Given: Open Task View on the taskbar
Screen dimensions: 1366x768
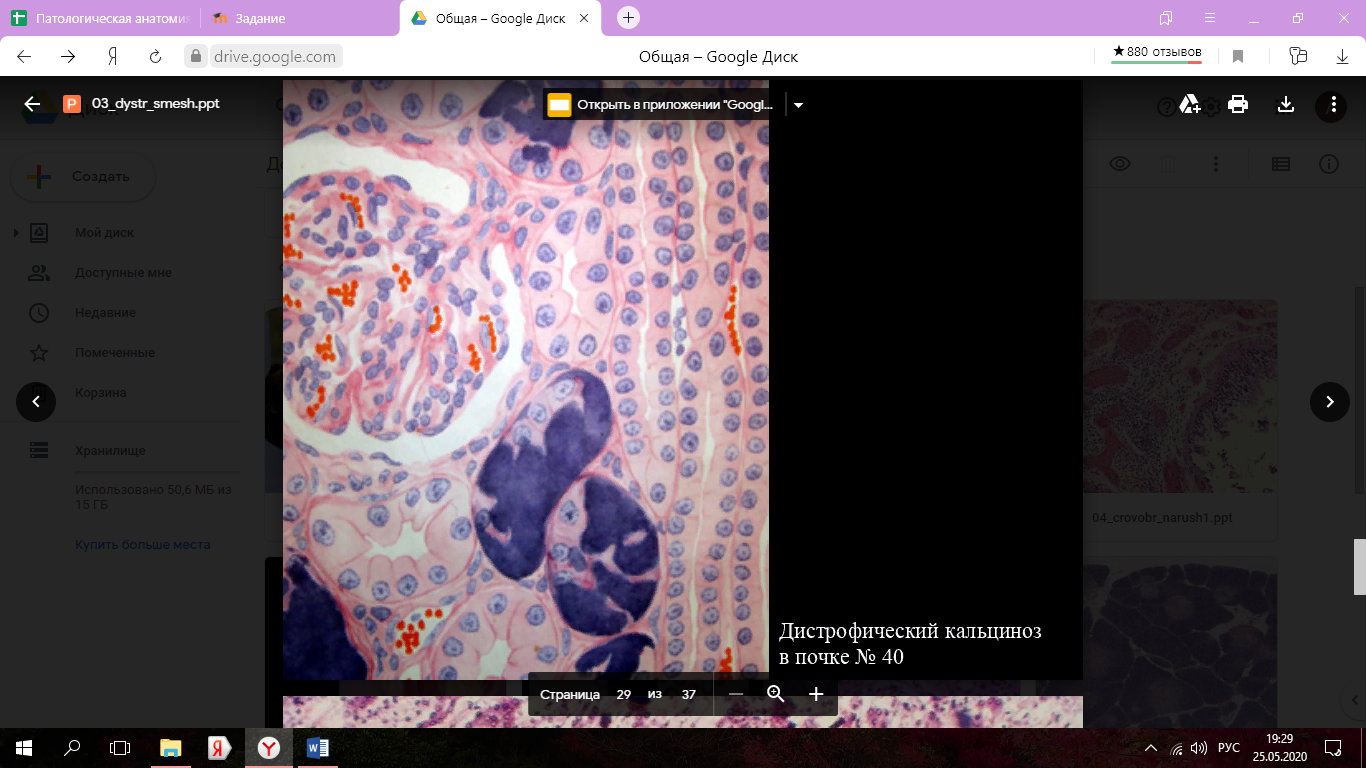Looking at the screenshot, I should 120,748.
